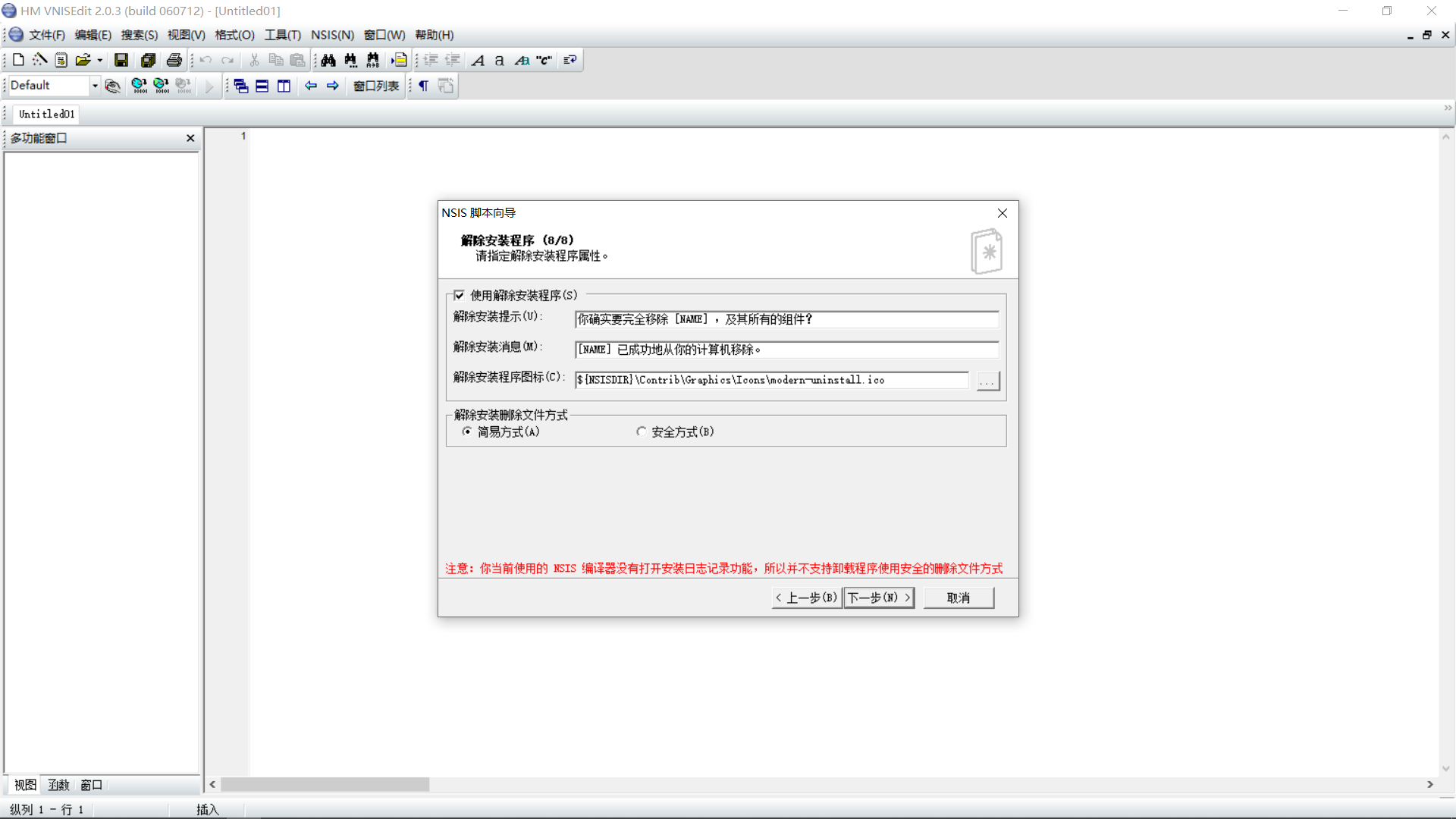The image size is (1456, 819).
Task: Close the 多功能窗口 side panel
Action: pos(190,138)
